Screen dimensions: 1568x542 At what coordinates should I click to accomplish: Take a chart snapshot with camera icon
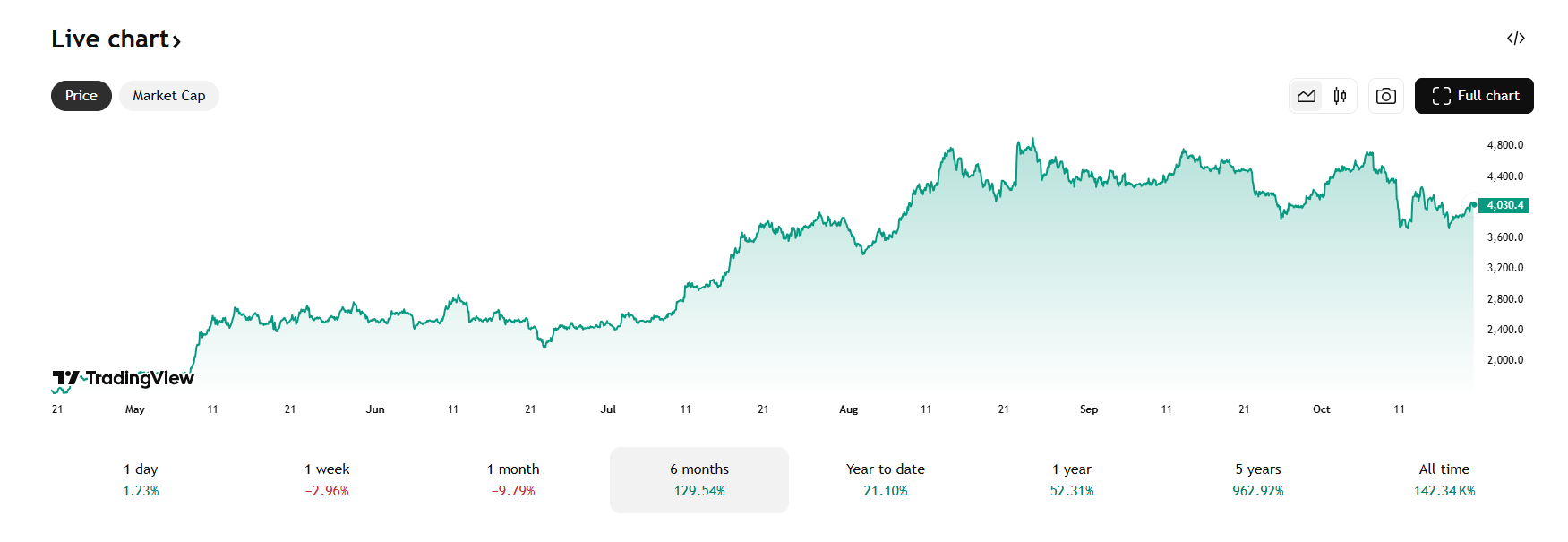(x=1385, y=96)
